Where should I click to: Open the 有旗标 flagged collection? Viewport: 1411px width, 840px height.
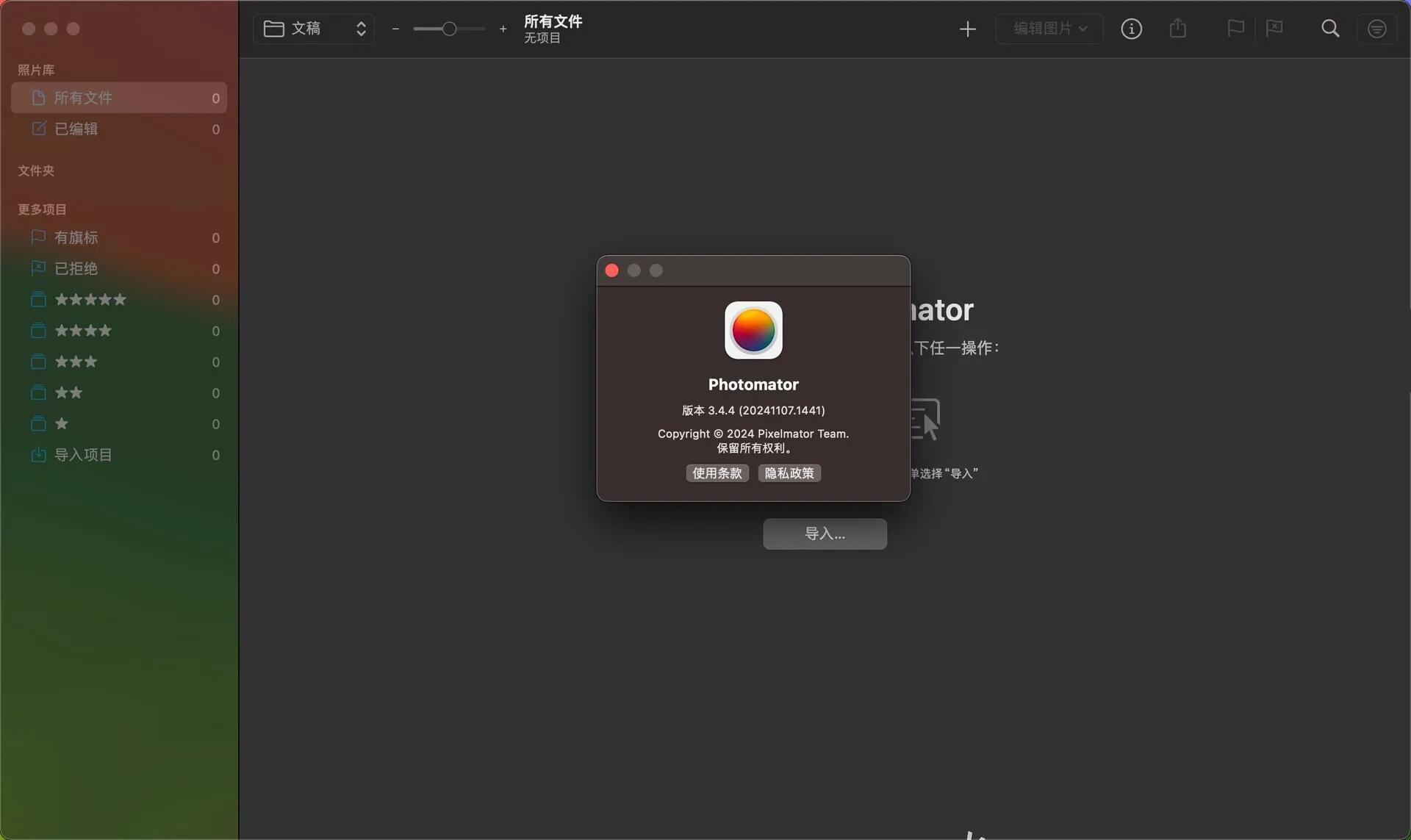(76, 237)
